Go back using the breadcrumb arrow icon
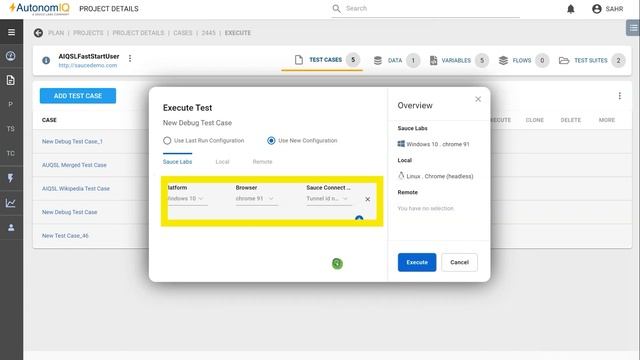640x360 pixels. pos(38,33)
